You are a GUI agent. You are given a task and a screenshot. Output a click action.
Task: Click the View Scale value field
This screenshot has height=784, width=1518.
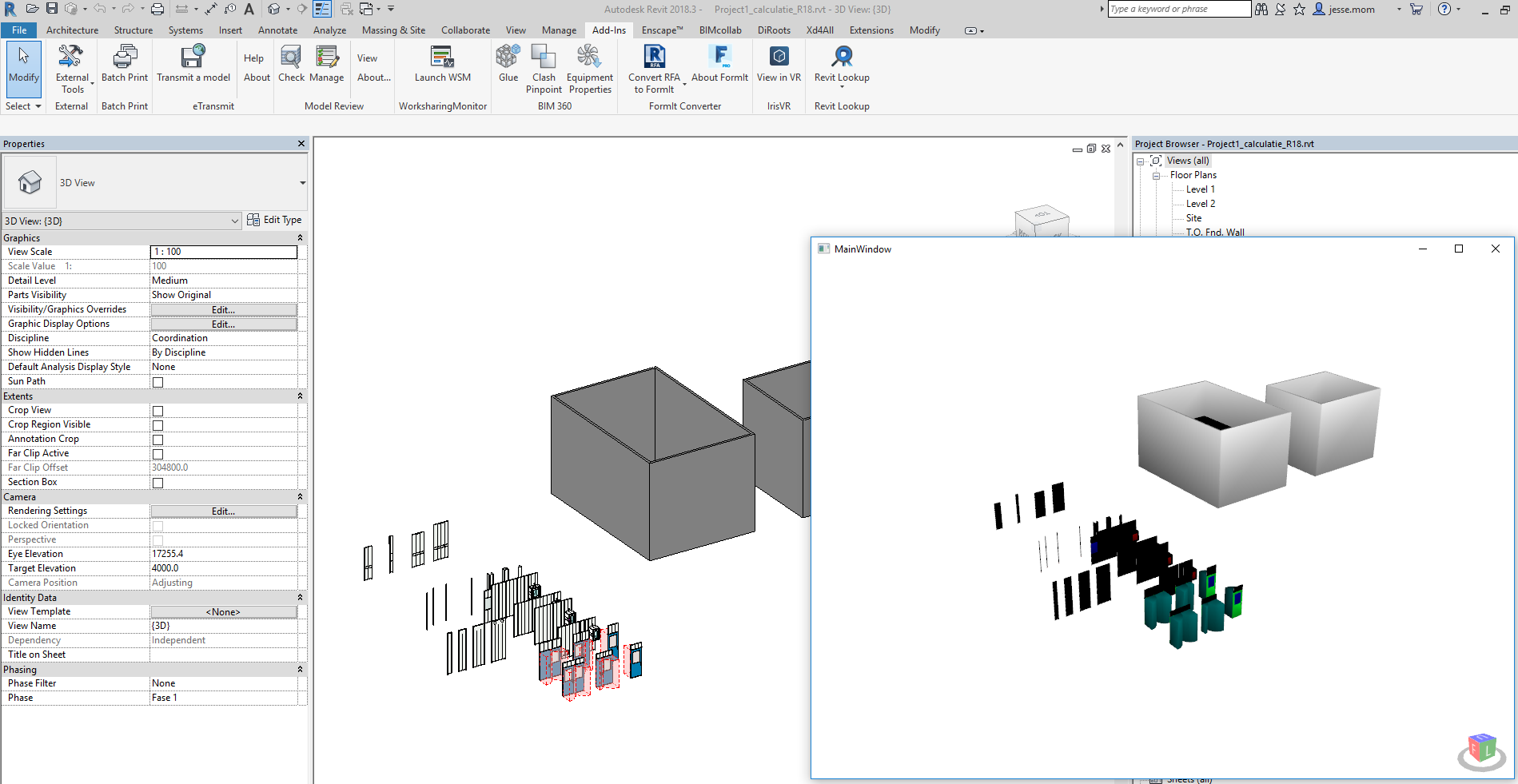(223, 251)
